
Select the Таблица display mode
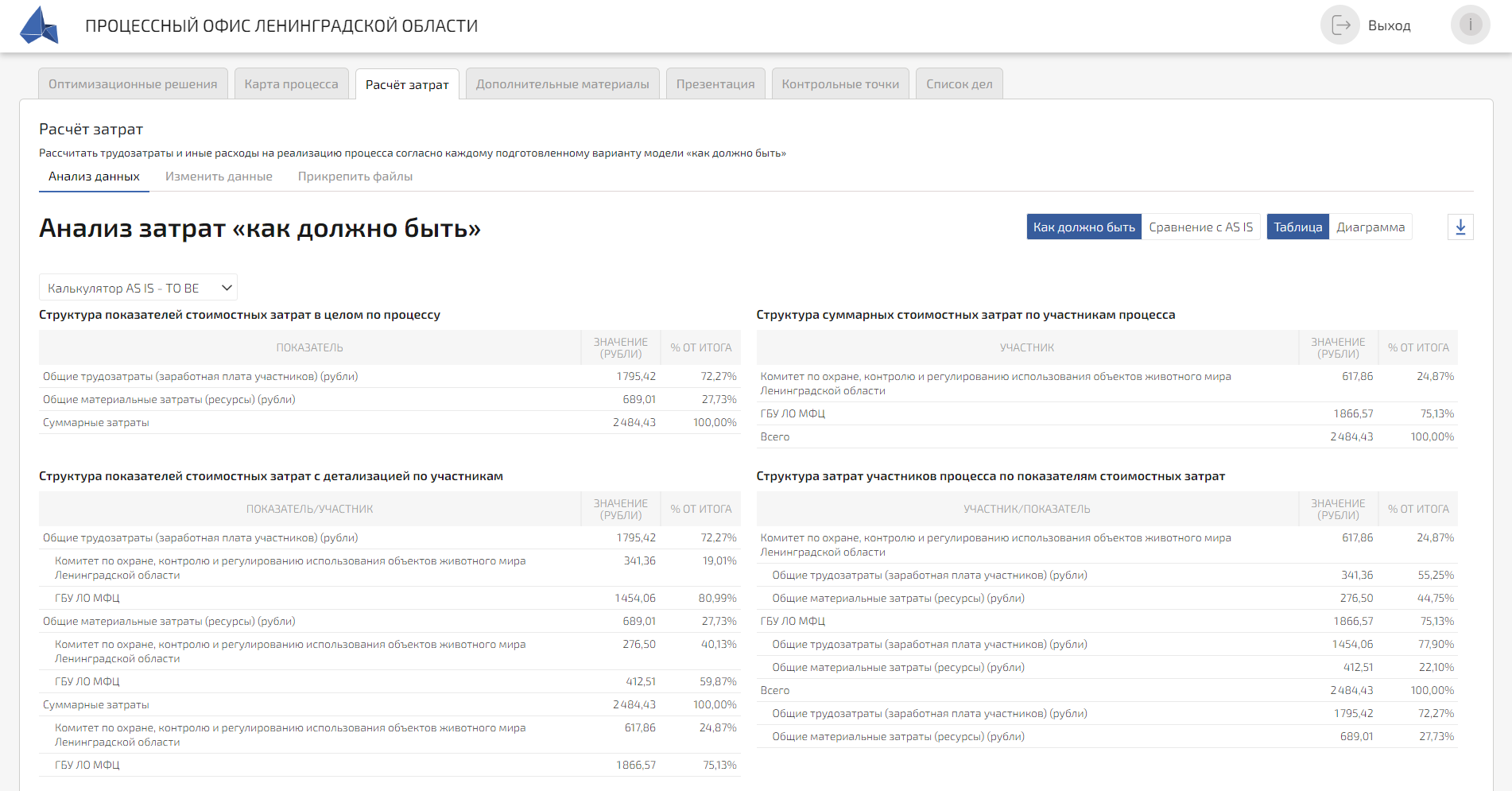pyautogui.click(x=1297, y=227)
